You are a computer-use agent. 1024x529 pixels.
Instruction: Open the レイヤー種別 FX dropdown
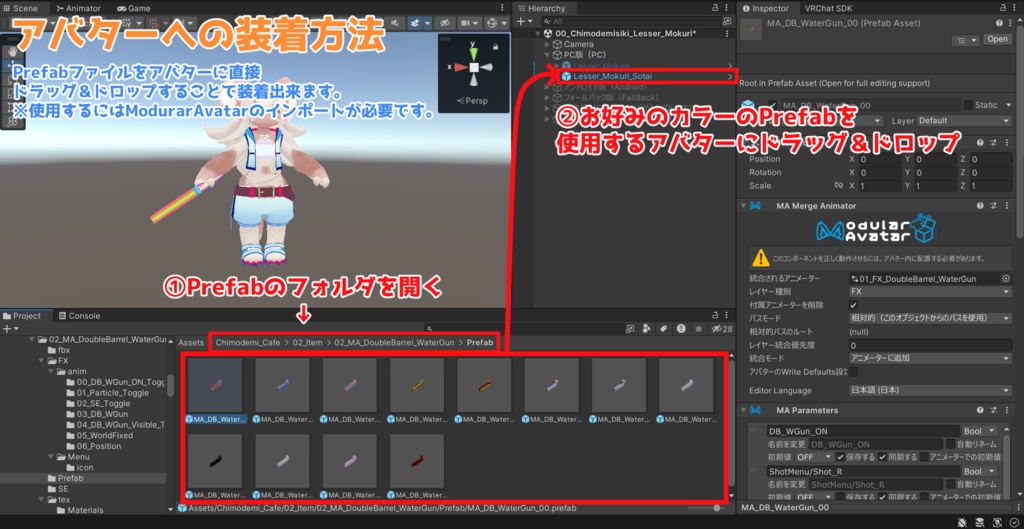coord(930,292)
